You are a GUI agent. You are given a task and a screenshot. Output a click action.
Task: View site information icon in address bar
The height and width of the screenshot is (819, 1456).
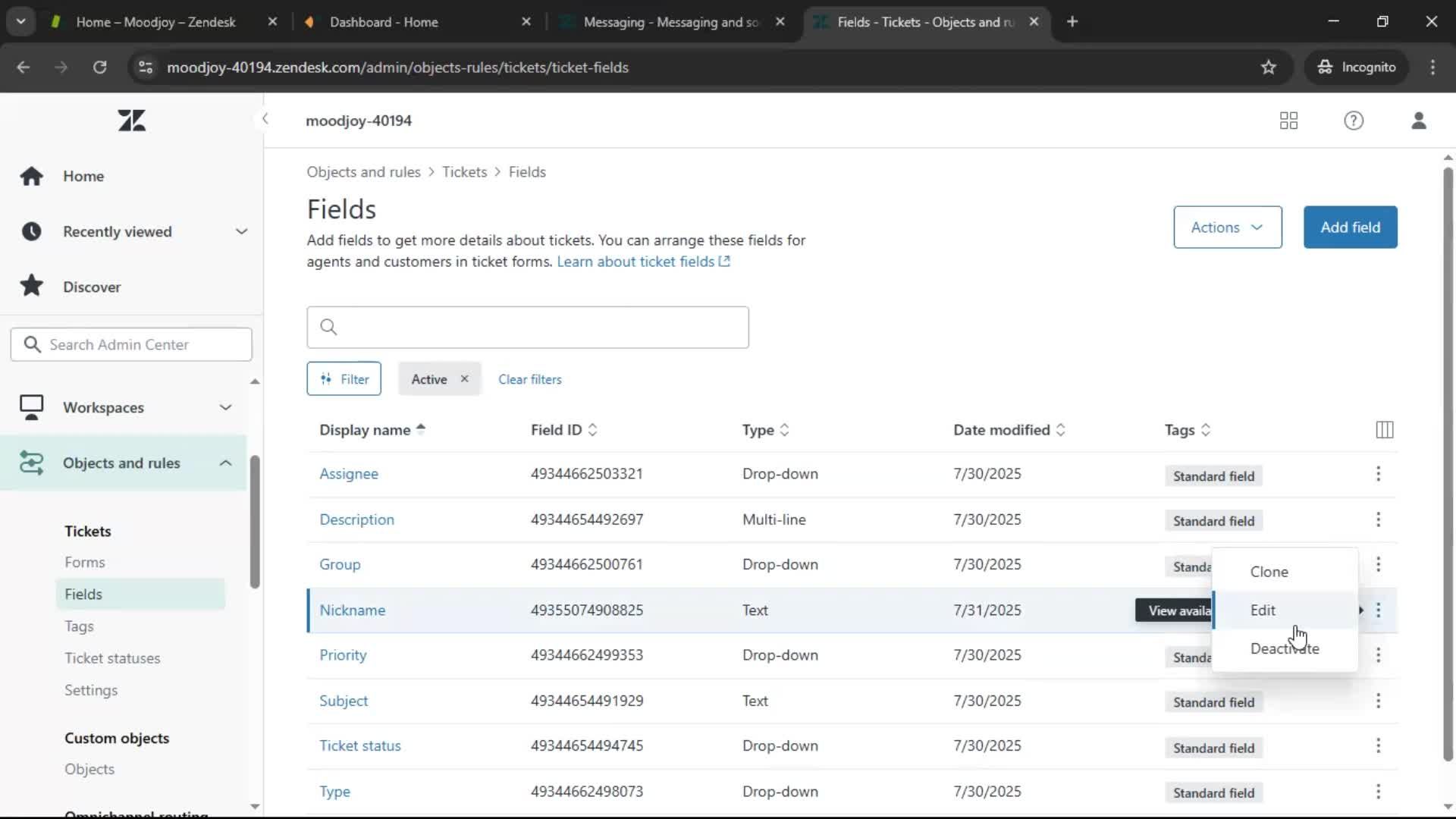146,67
